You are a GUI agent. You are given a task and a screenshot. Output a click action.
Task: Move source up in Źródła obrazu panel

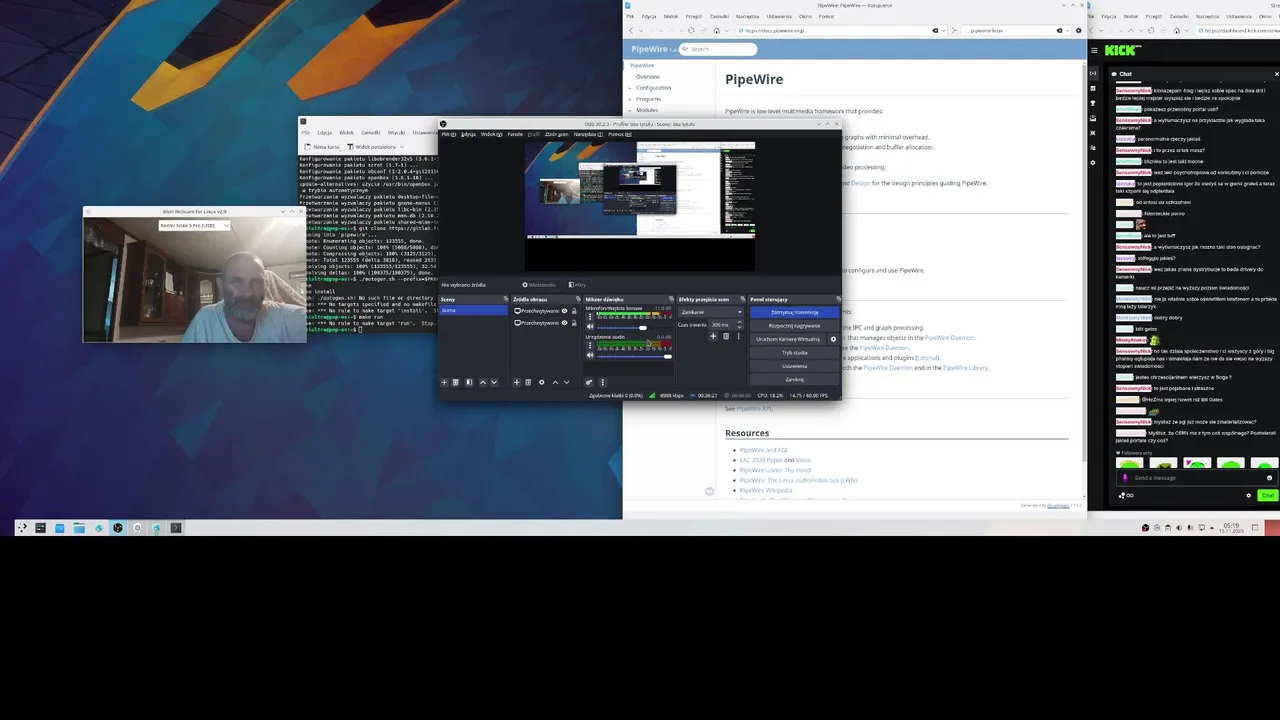coord(555,382)
